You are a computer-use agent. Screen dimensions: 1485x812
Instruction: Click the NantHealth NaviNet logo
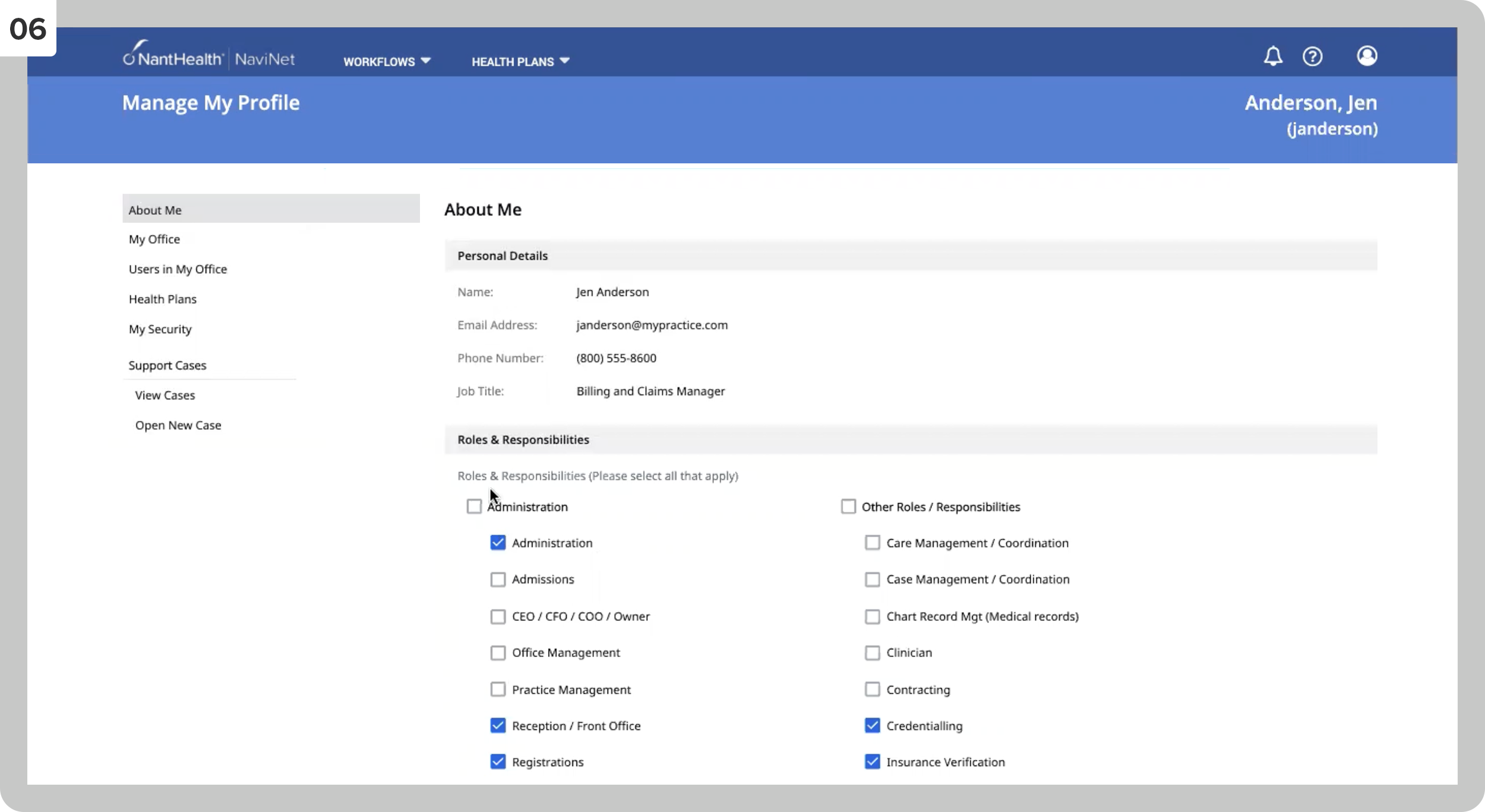click(x=208, y=55)
